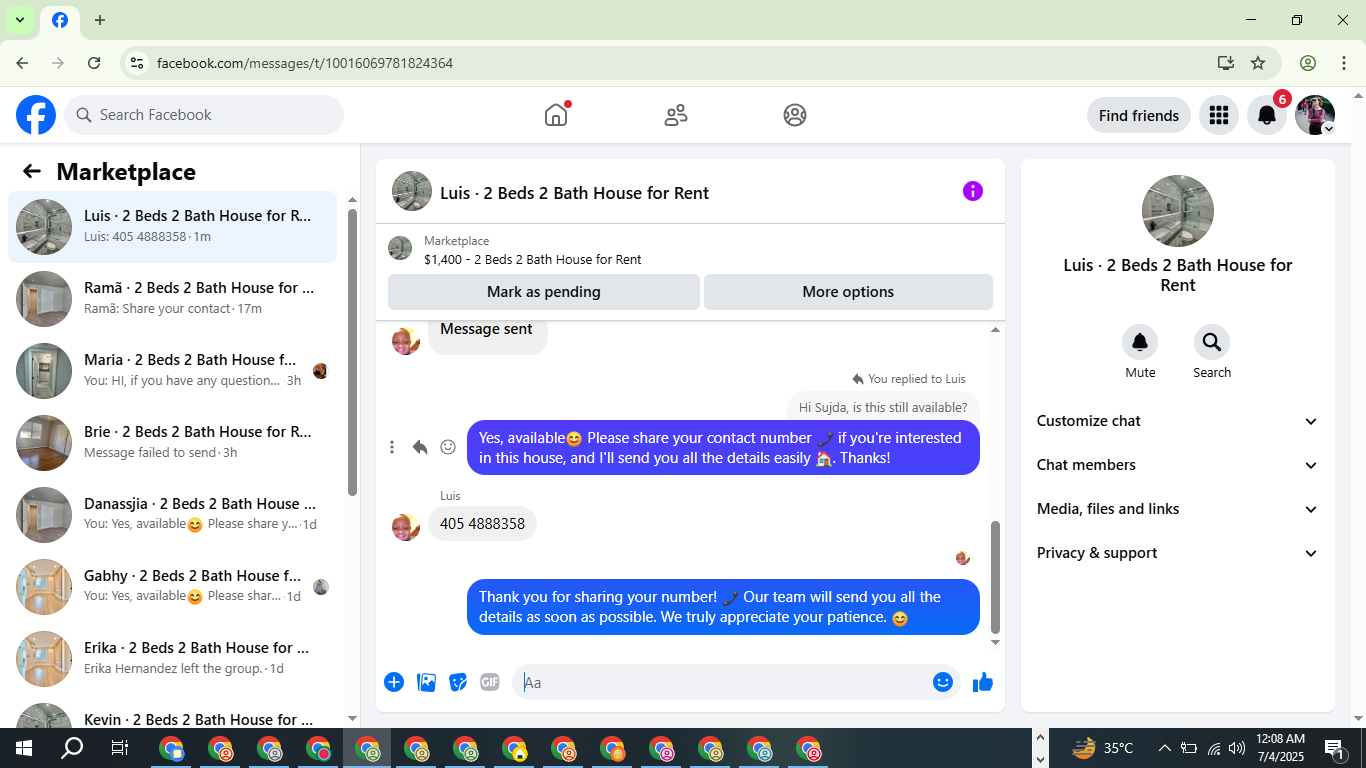This screenshot has width=1366, height=768.
Task: Show hidden system tray icons
Action: pyautogui.click(x=1164, y=748)
